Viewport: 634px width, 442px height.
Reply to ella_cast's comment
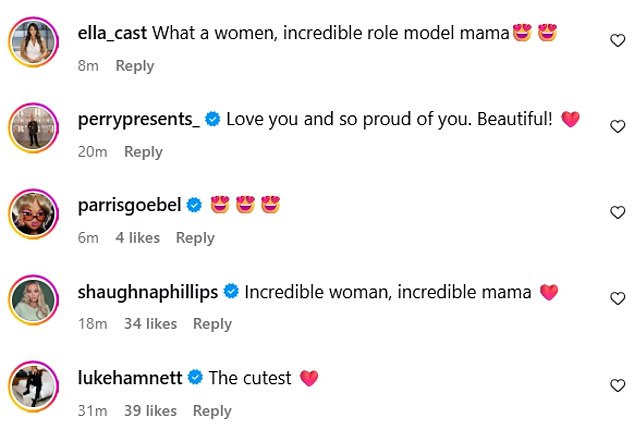[x=134, y=66]
